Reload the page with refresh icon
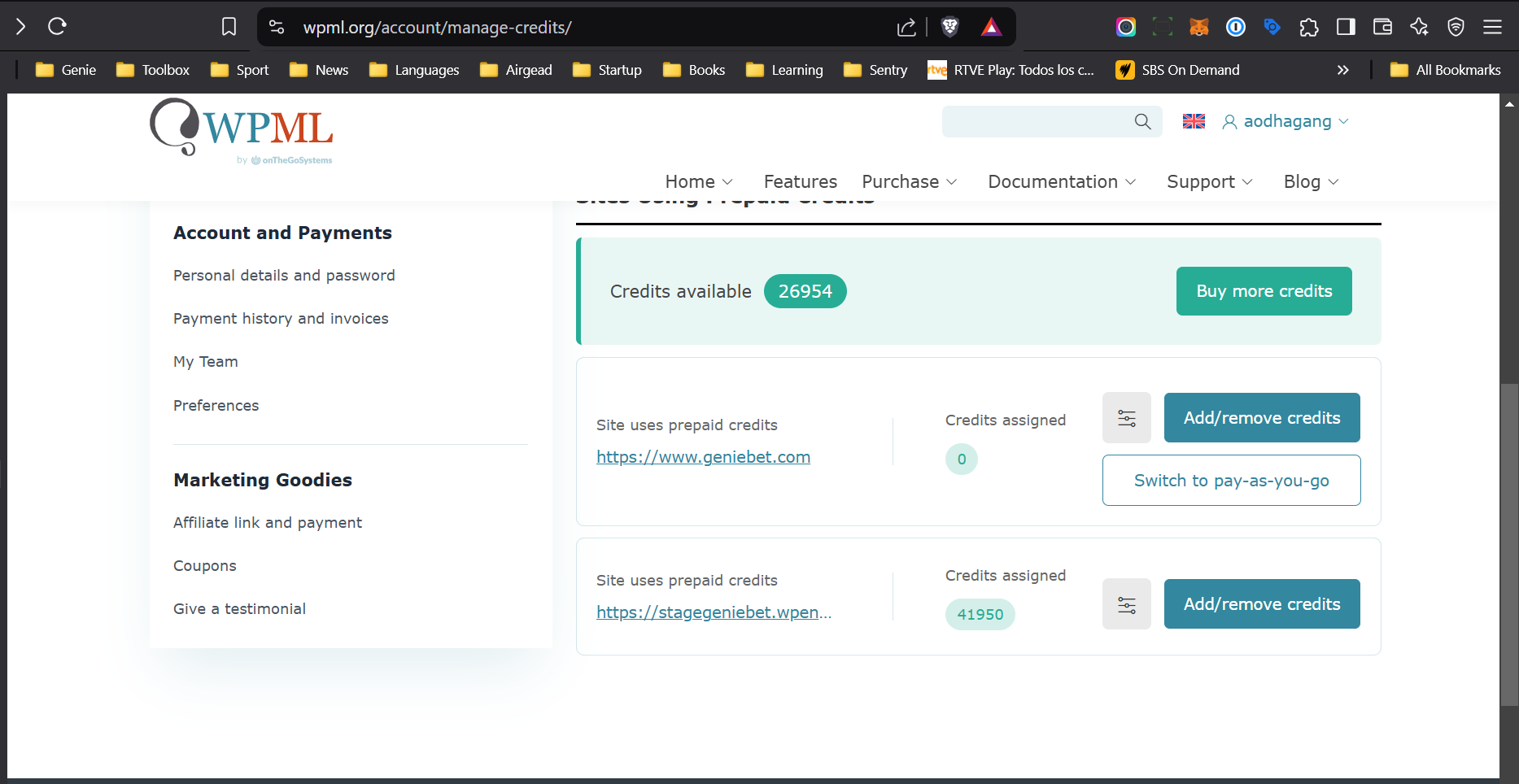This screenshot has width=1519, height=784. point(57,27)
